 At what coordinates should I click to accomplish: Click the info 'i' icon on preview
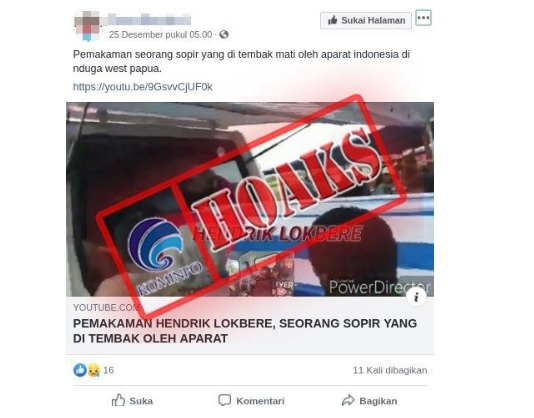point(416,297)
